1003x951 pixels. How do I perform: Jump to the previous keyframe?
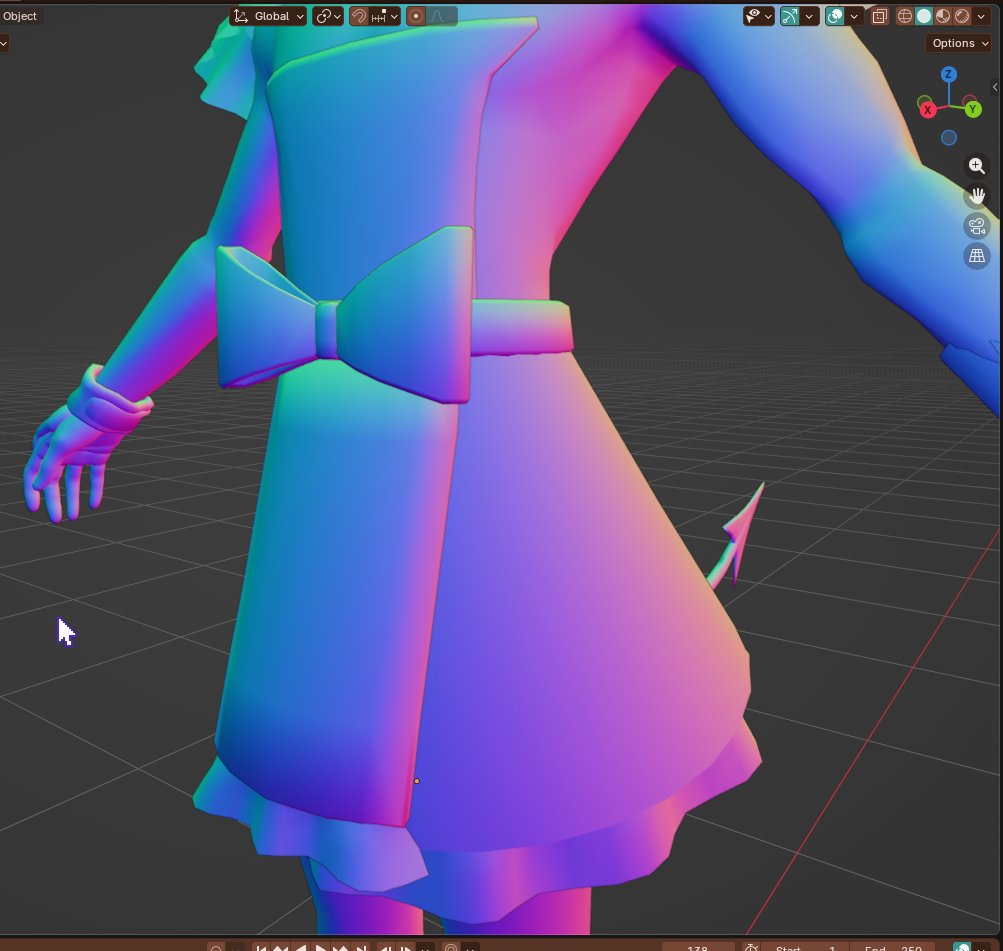point(280,947)
